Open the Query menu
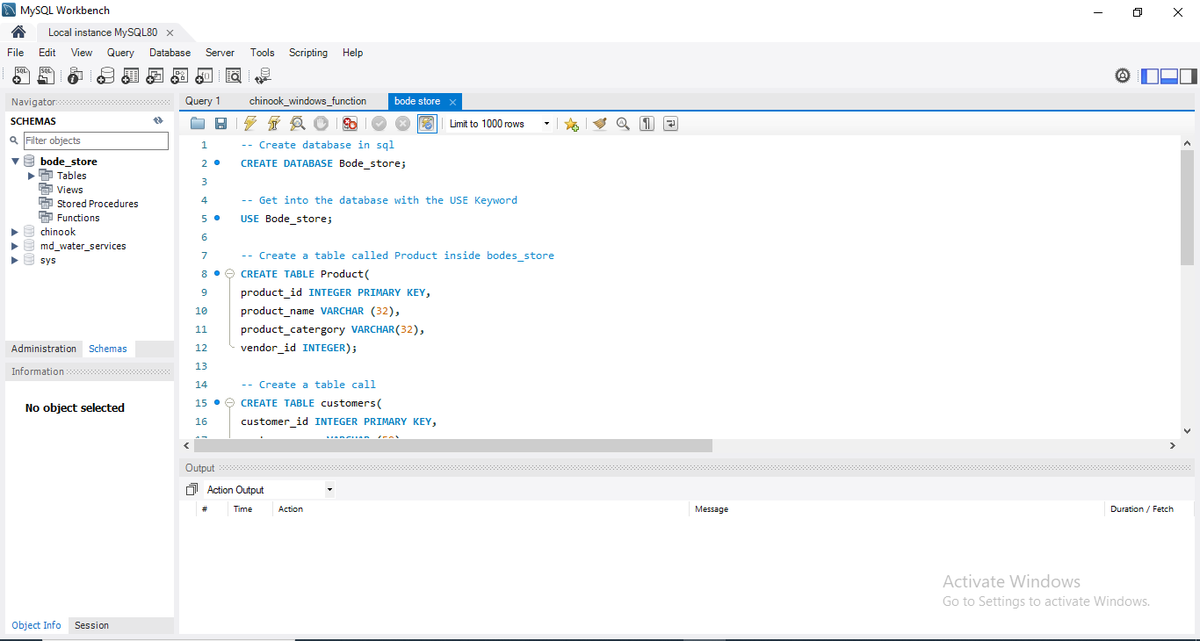The width and height of the screenshot is (1200, 641). (x=120, y=52)
